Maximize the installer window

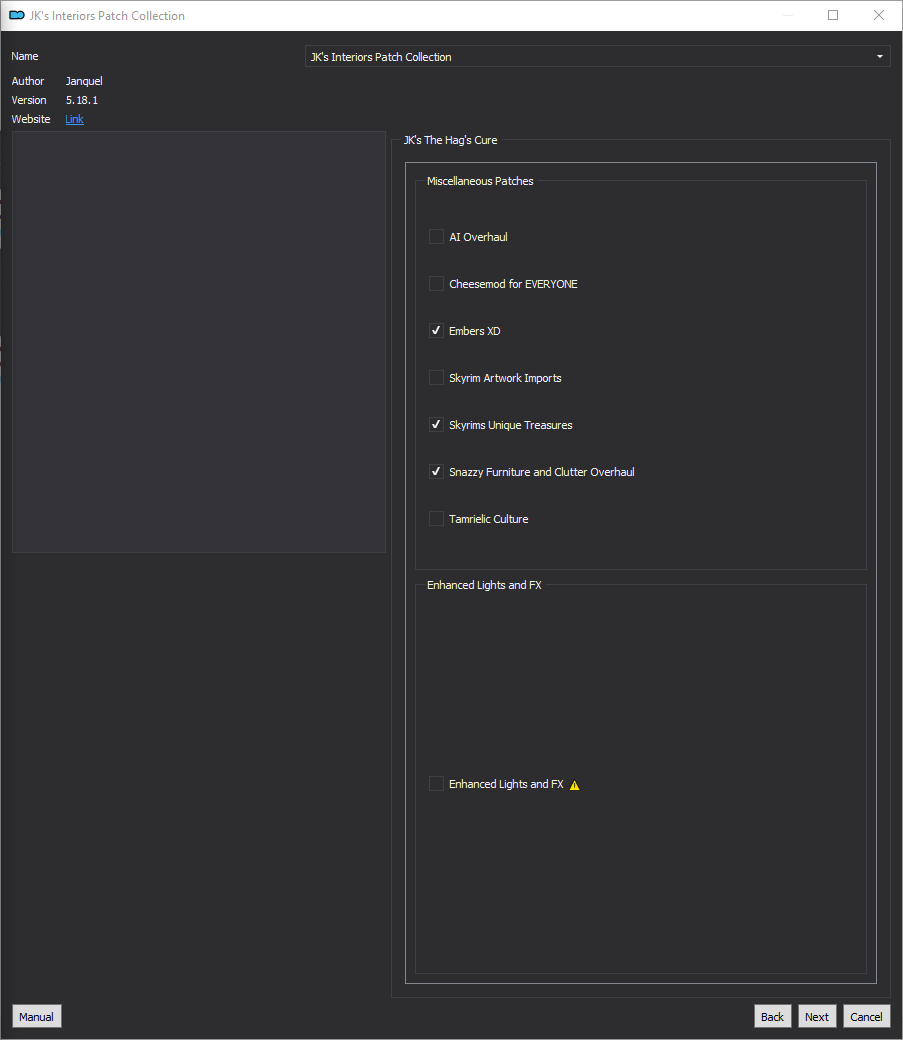833,15
